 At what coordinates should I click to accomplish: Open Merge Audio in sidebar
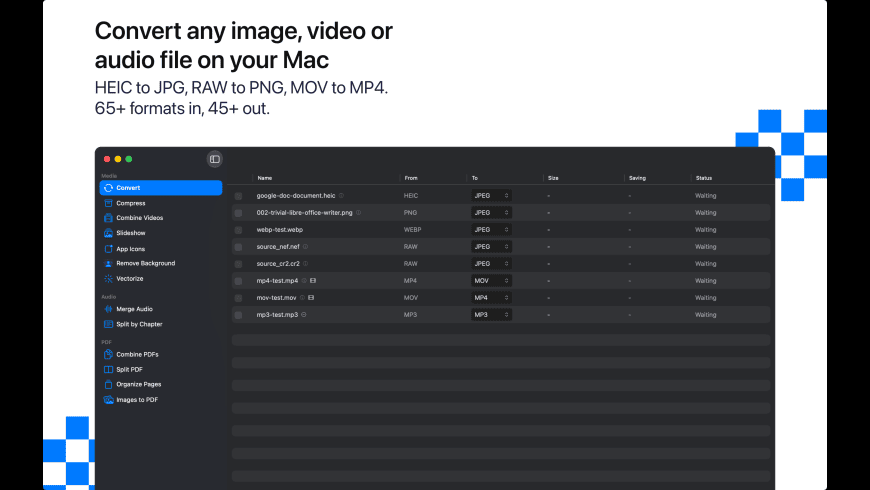[x=134, y=309]
